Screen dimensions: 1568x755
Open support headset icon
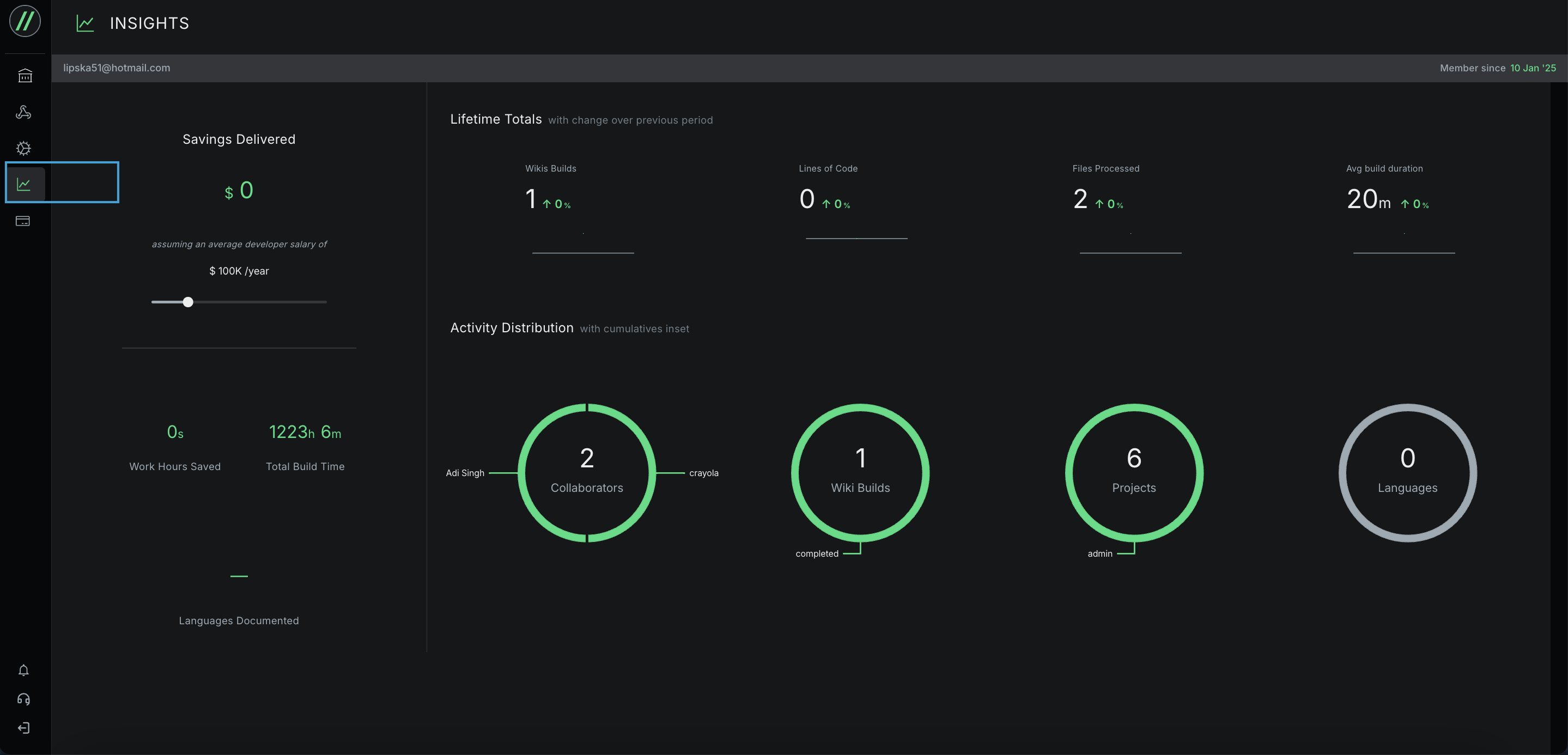tap(24, 699)
